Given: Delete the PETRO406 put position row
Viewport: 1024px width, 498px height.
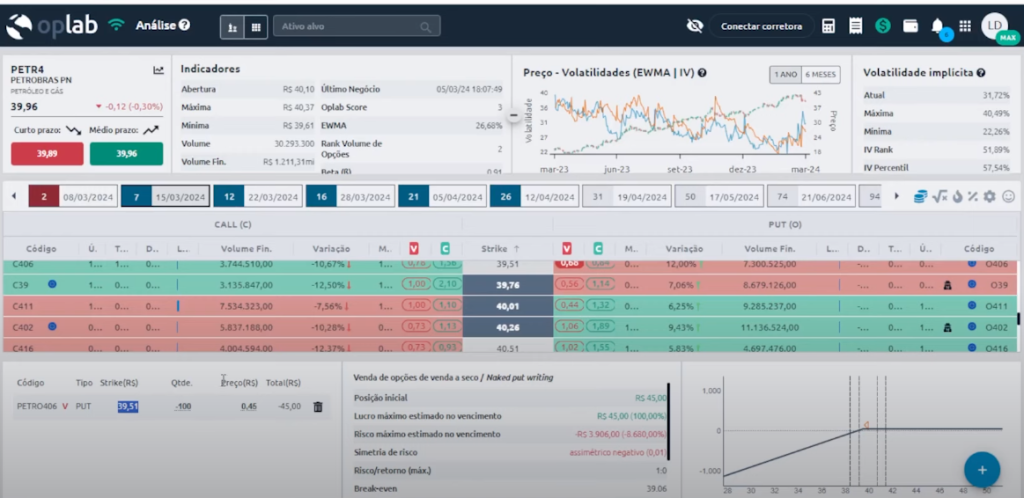Looking at the screenshot, I should point(318,407).
